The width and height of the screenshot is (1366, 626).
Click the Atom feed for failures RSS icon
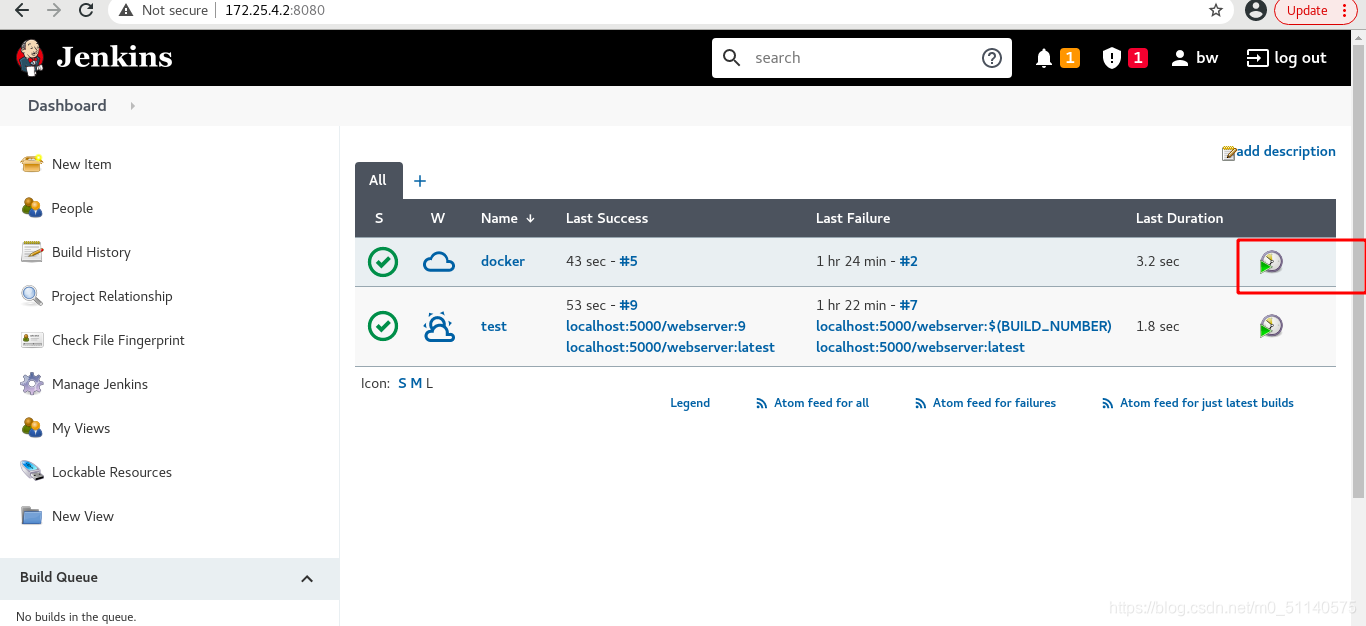click(921, 404)
